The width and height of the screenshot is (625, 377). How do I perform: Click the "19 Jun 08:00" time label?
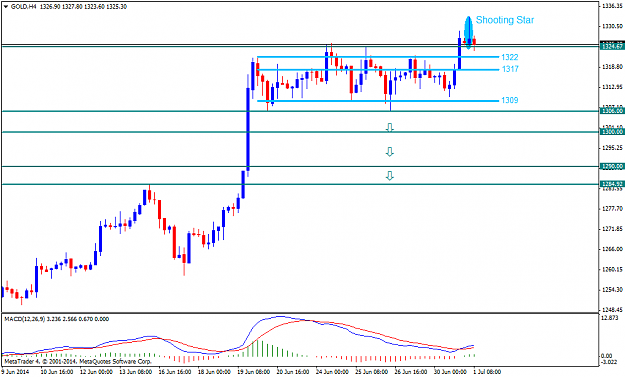coord(254,372)
